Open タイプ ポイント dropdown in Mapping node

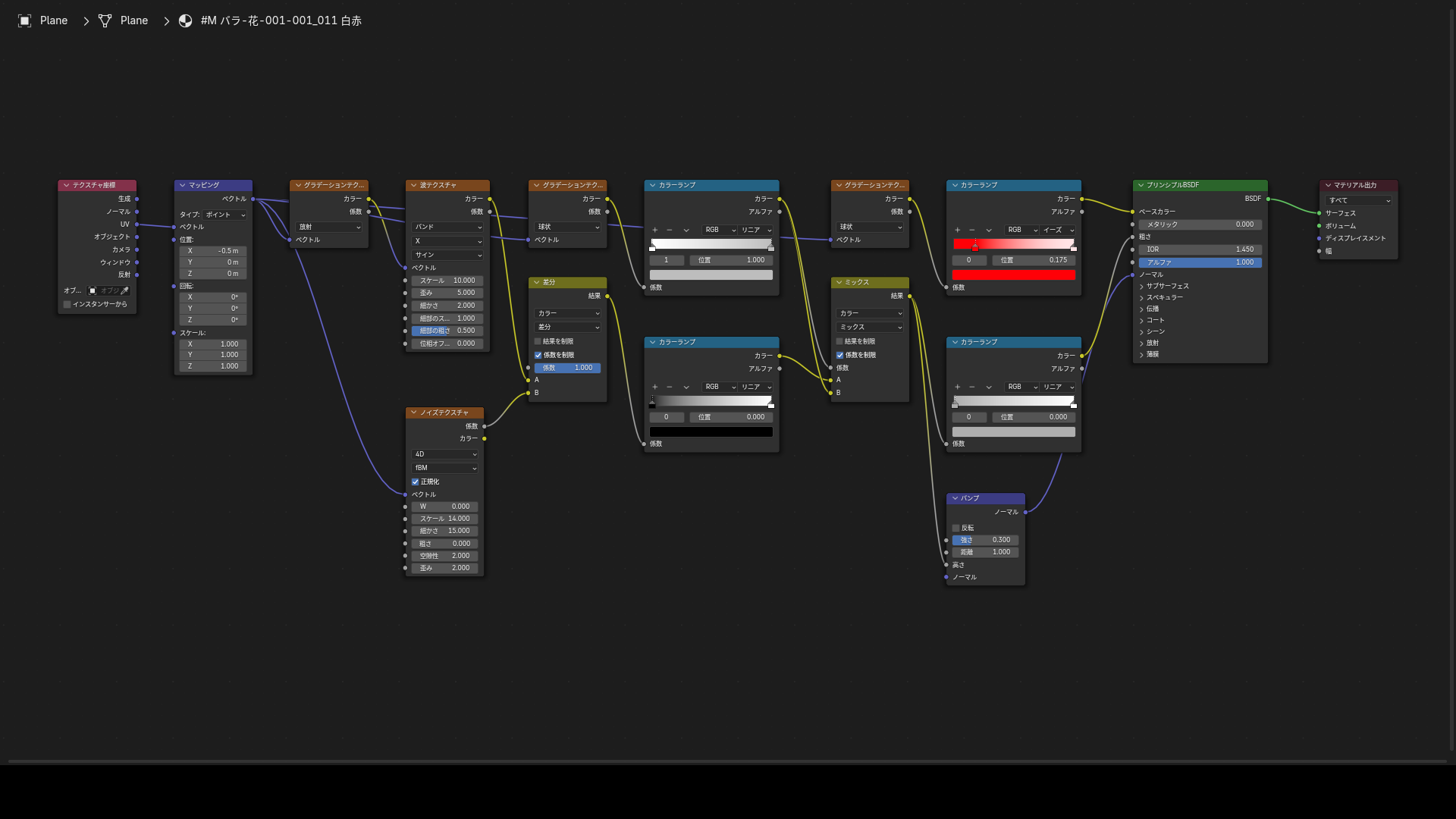pyautogui.click(x=225, y=215)
